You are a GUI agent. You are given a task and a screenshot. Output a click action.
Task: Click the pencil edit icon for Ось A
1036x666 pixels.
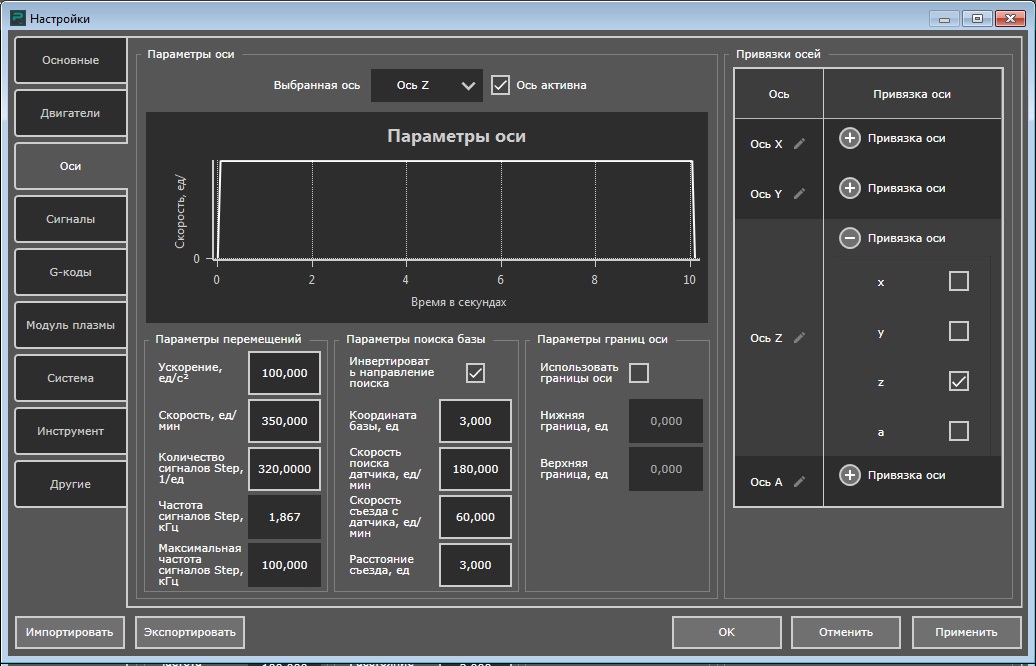click(x=799, y=482)
